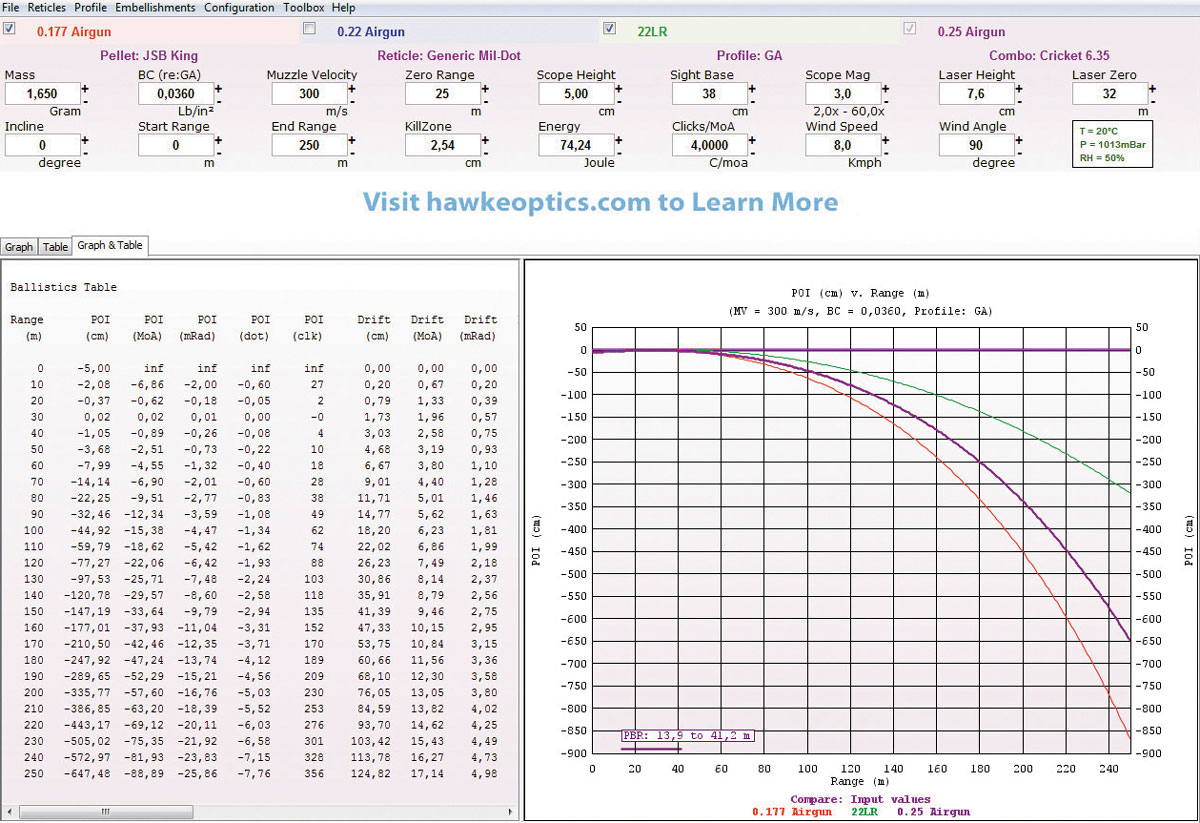
Task: Decrease Wind Speed with minus button
Action: (x=885, y=152)
